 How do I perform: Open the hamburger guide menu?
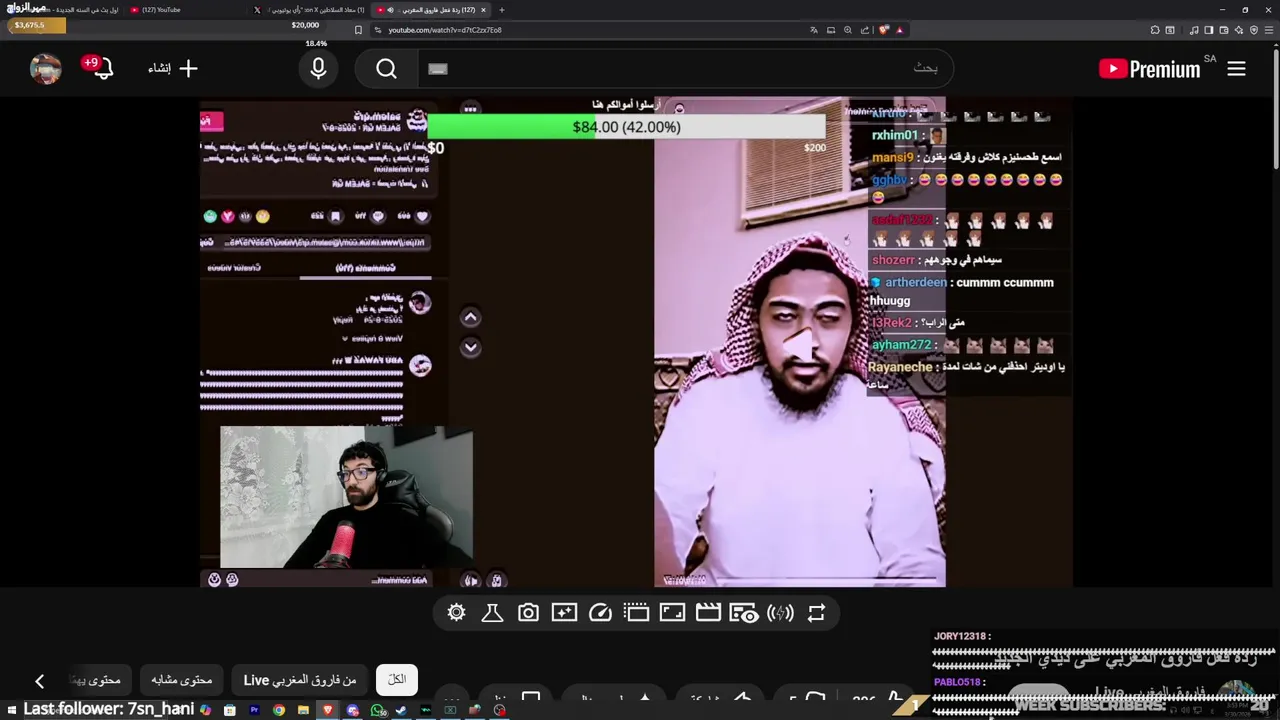pos(1237,68)
